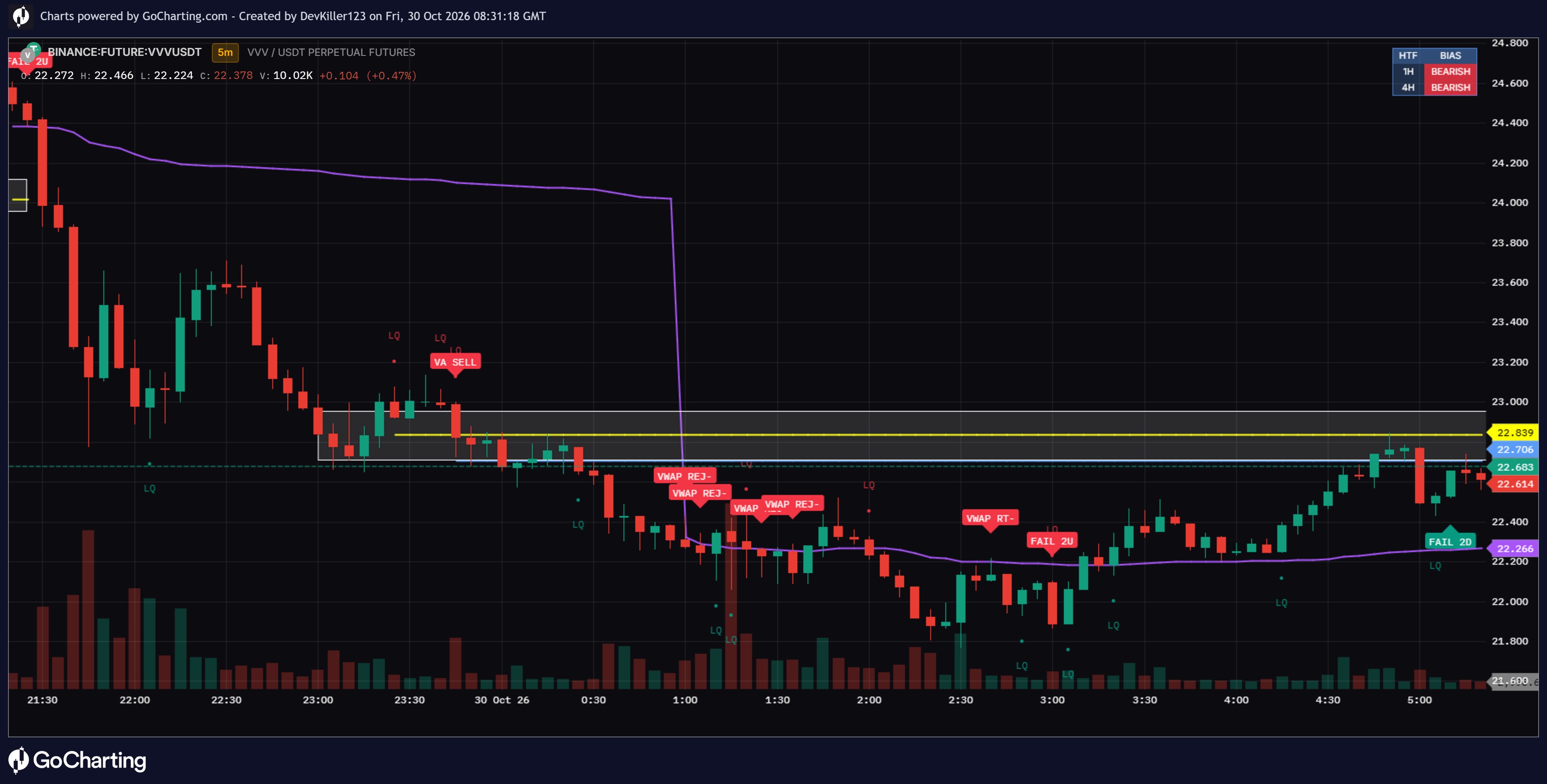Click the 22:00 time axis label

[x=134, y=700]
